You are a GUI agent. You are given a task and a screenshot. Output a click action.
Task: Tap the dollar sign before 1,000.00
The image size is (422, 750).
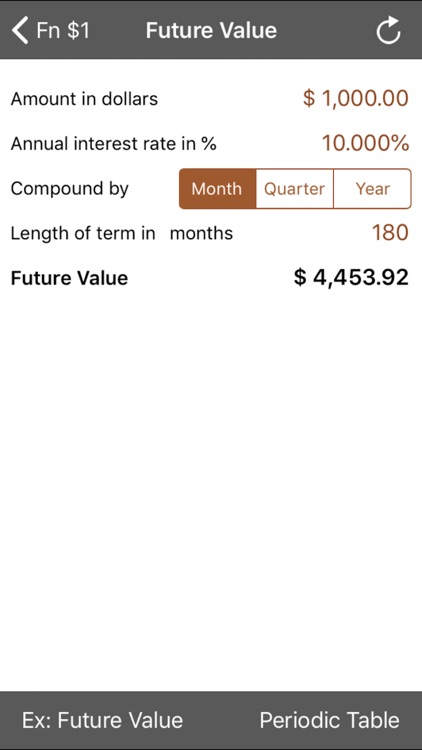(x=309, y=99)
